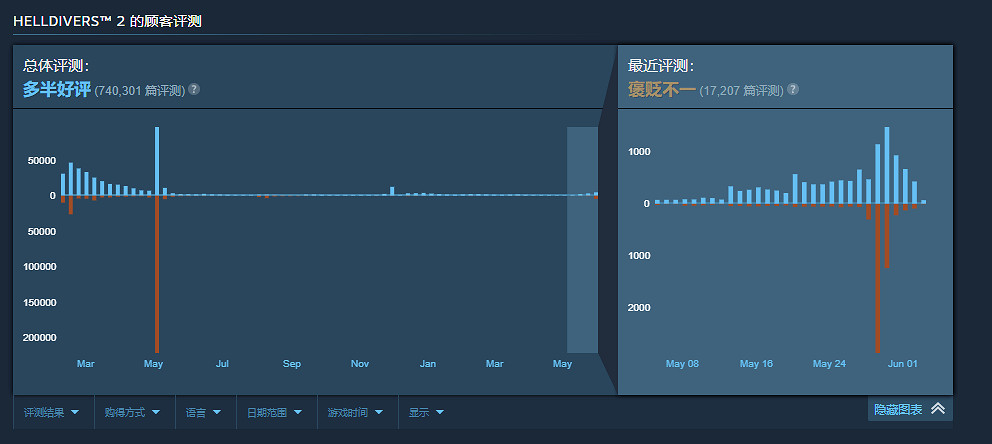Select tallest blue positive bar in overall chart
992x444 pixels.
[x=157, y=160]
